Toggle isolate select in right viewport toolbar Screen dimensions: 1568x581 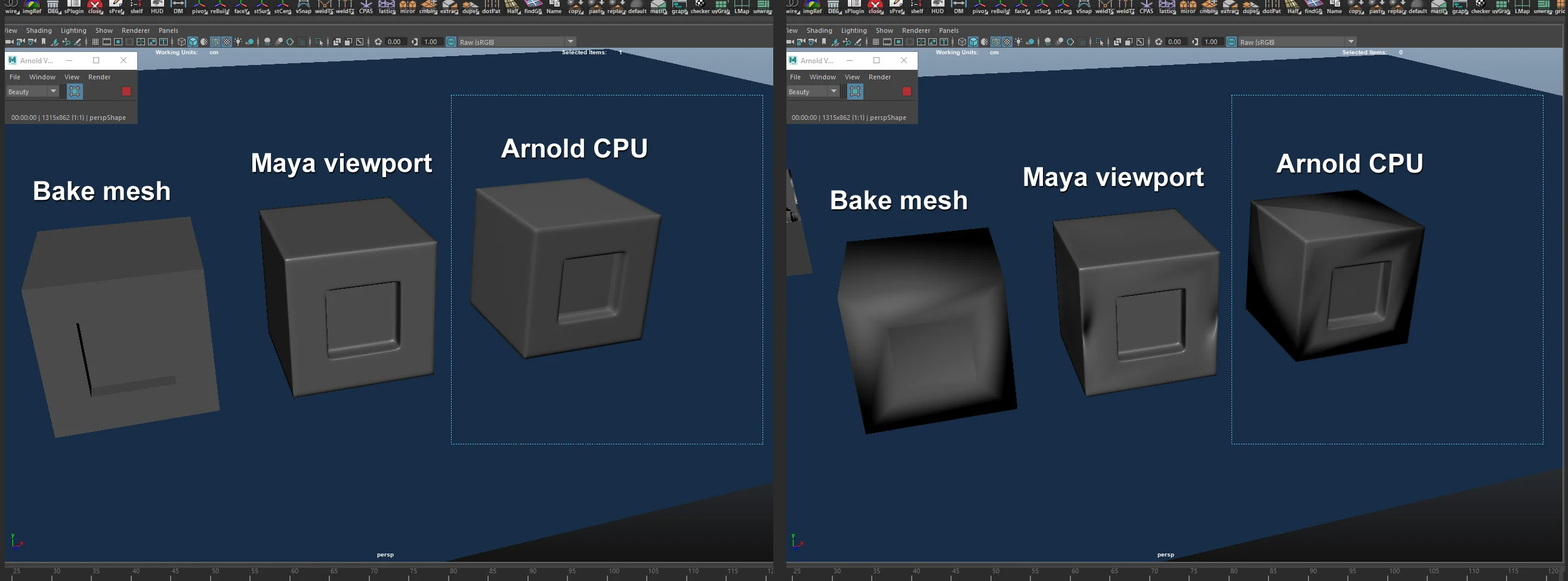click(1100, 41)
